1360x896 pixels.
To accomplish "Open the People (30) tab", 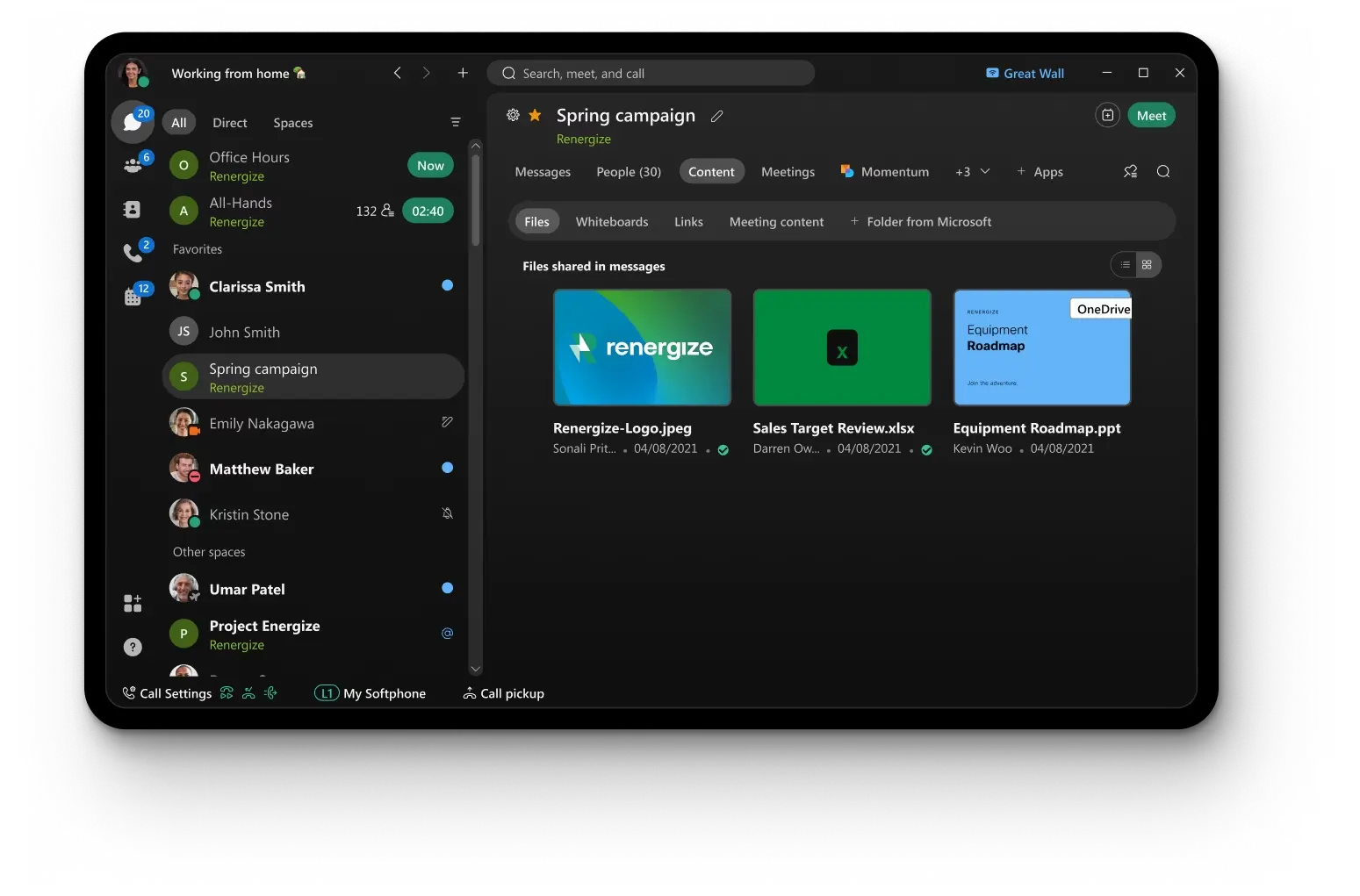I will tap(629, 172).
